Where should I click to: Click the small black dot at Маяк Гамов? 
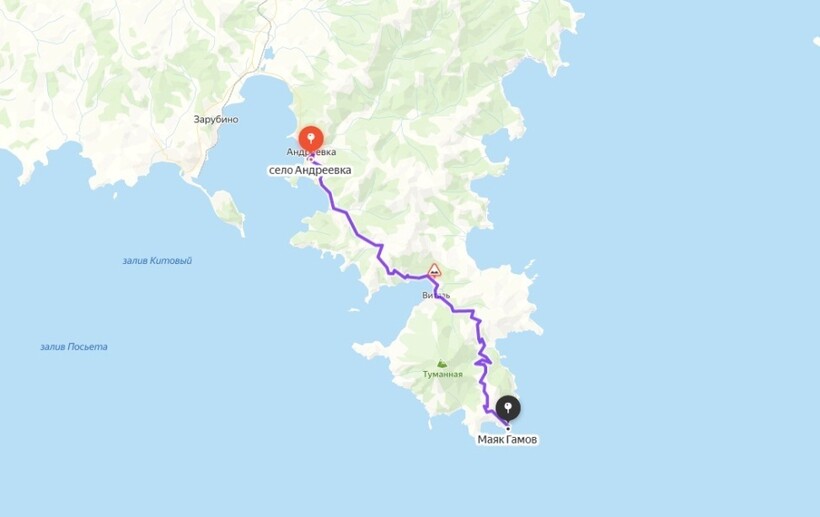[x=507, y=429]
